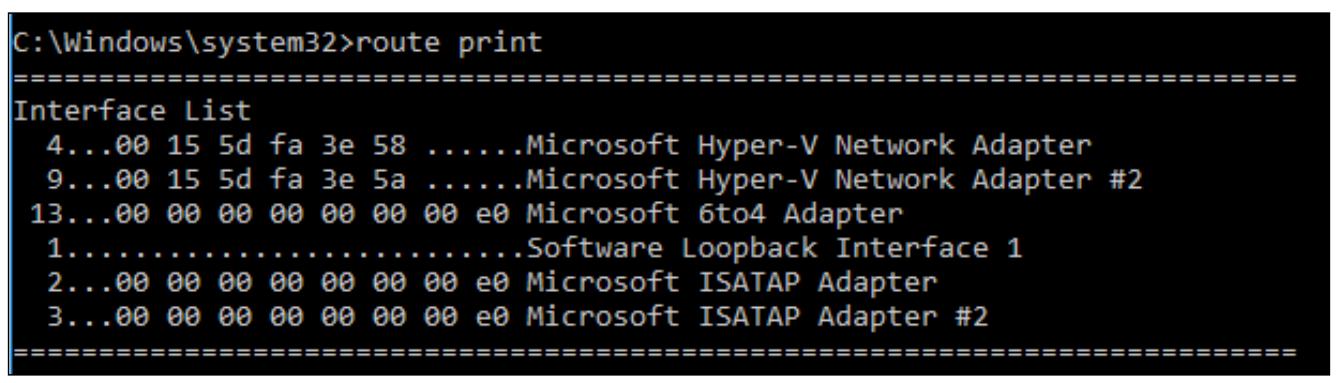This screenshot has width=1338, height=383.
Task: Click the dotted filler before Software Loopback
Action: (292, 247)
